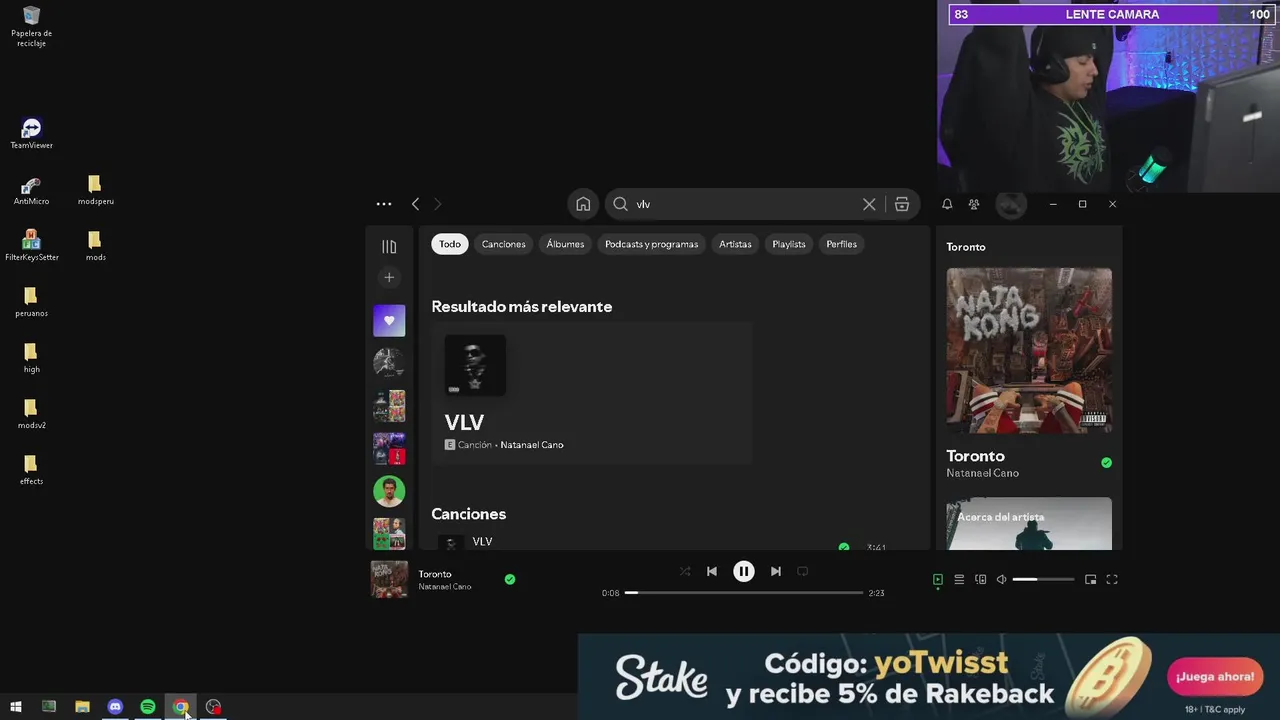
Task: Click the Juega ahora button on Stake banner
Action: (x=1215, y=677)
